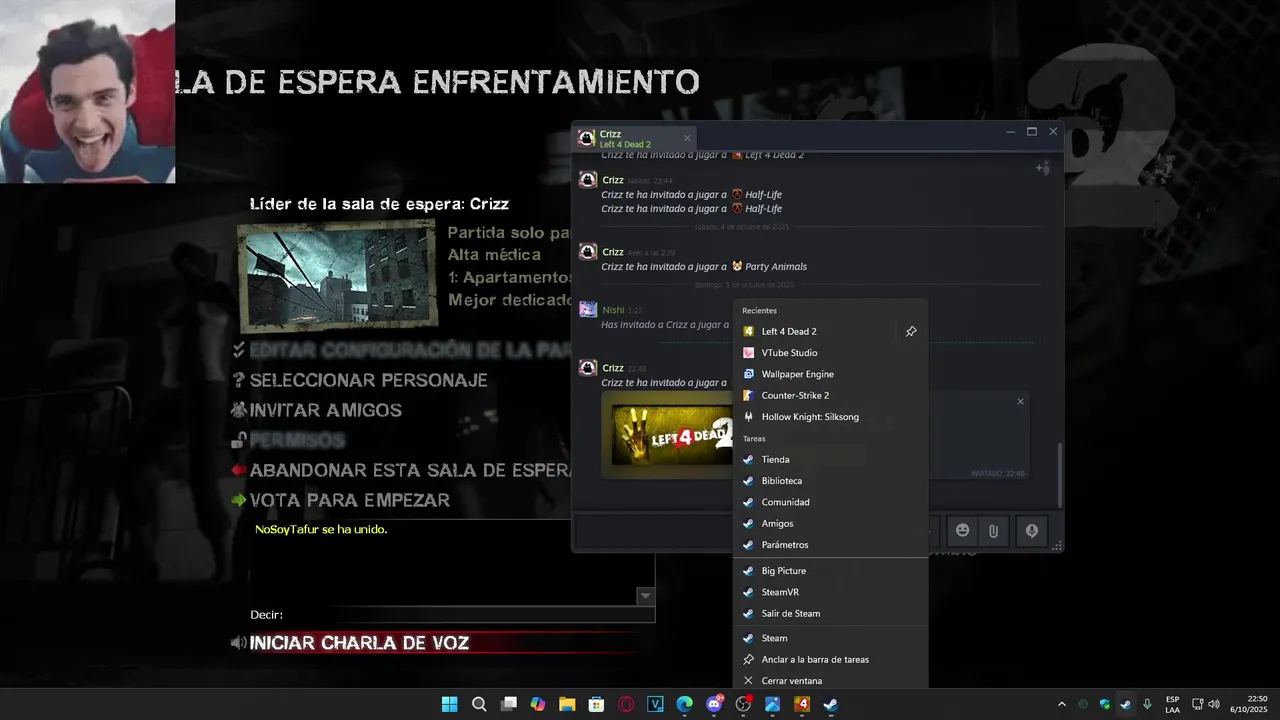Open clock and date 22:50 panel
The height and width of the screenshot is (720, 1280).
pyautogui.click(x=1248, y=704)
